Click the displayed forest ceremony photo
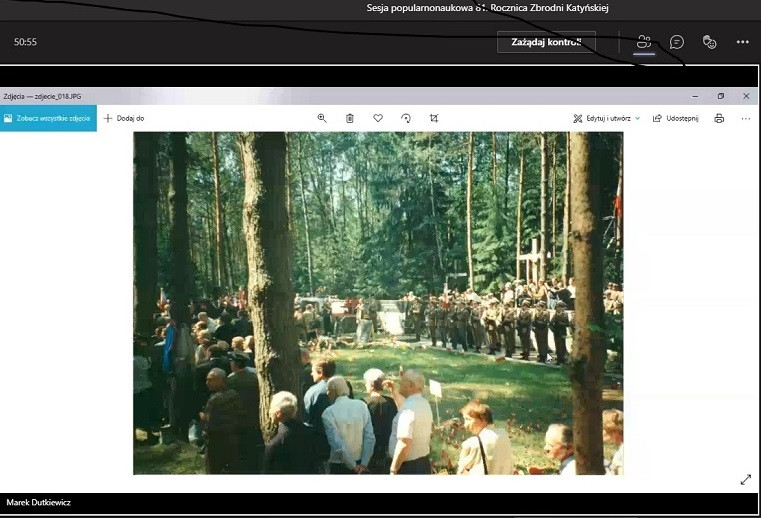Viewport: 761px width, 518px height. pos(378,303)
